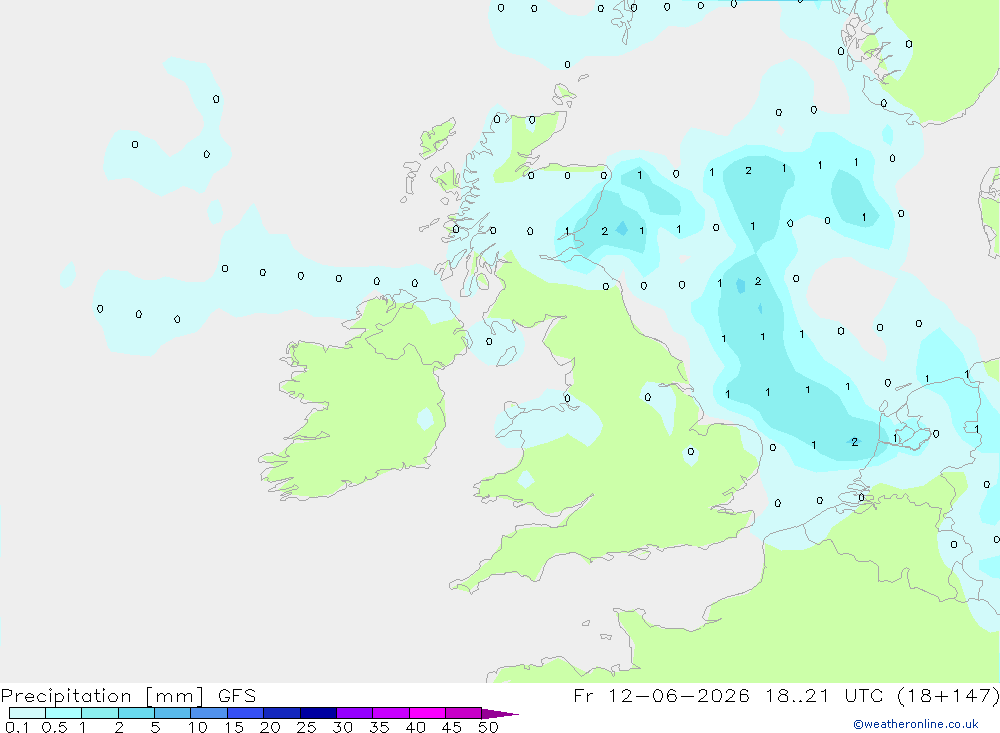1000x733 pixels.
Task: Click the '20' legend scale label
Action: click(270, 727)
